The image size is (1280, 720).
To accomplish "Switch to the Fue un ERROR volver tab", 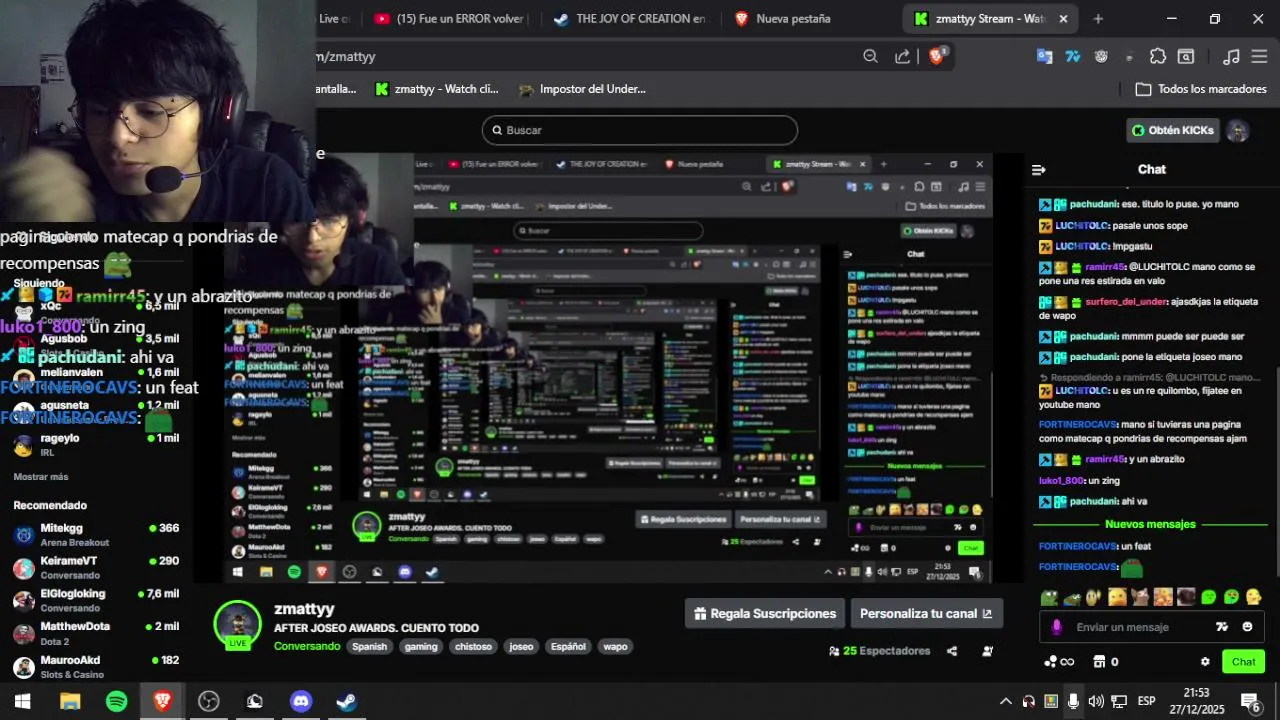I will [448, 18].
